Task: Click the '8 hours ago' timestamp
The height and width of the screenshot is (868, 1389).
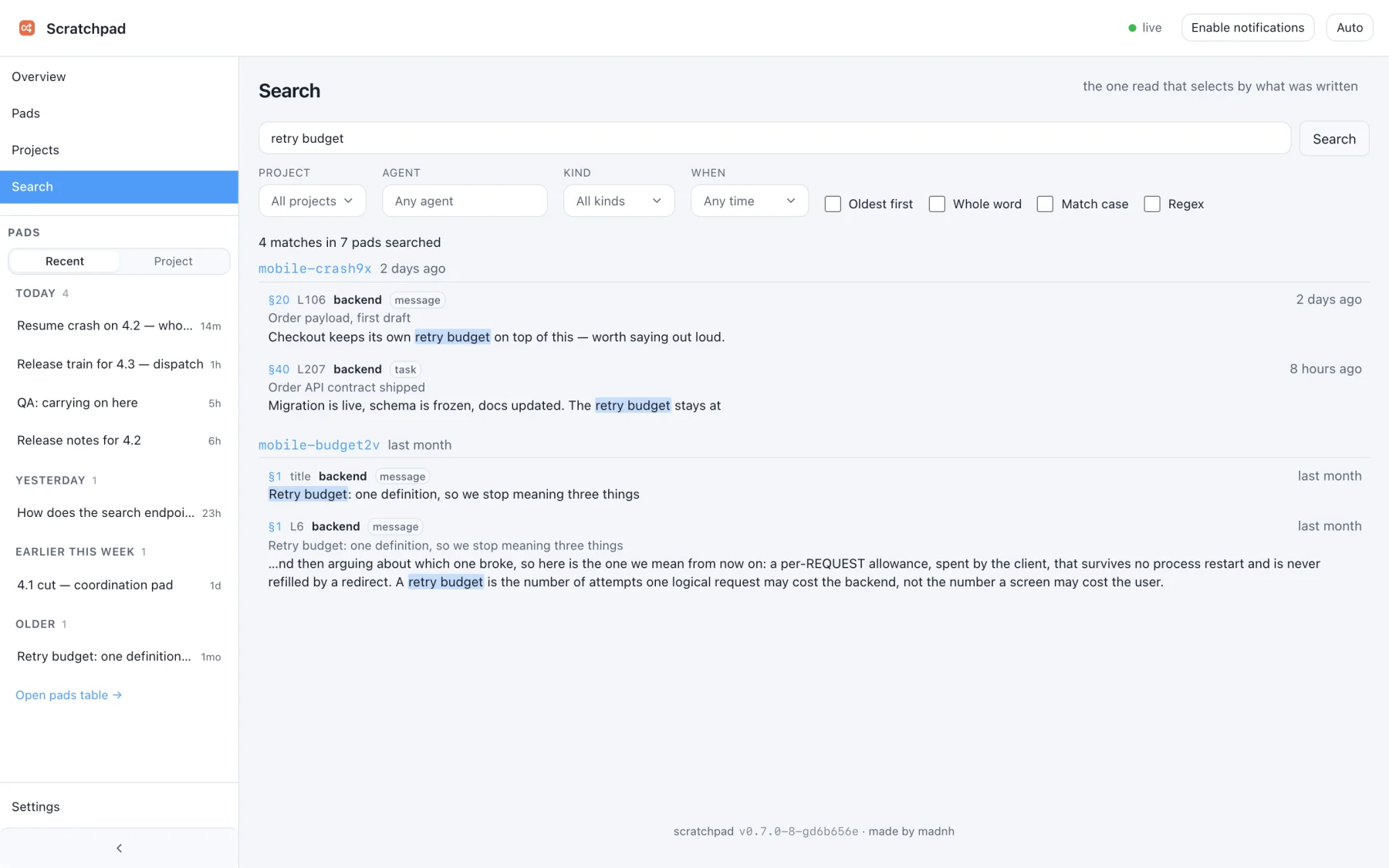Action: click(1325, 369)
